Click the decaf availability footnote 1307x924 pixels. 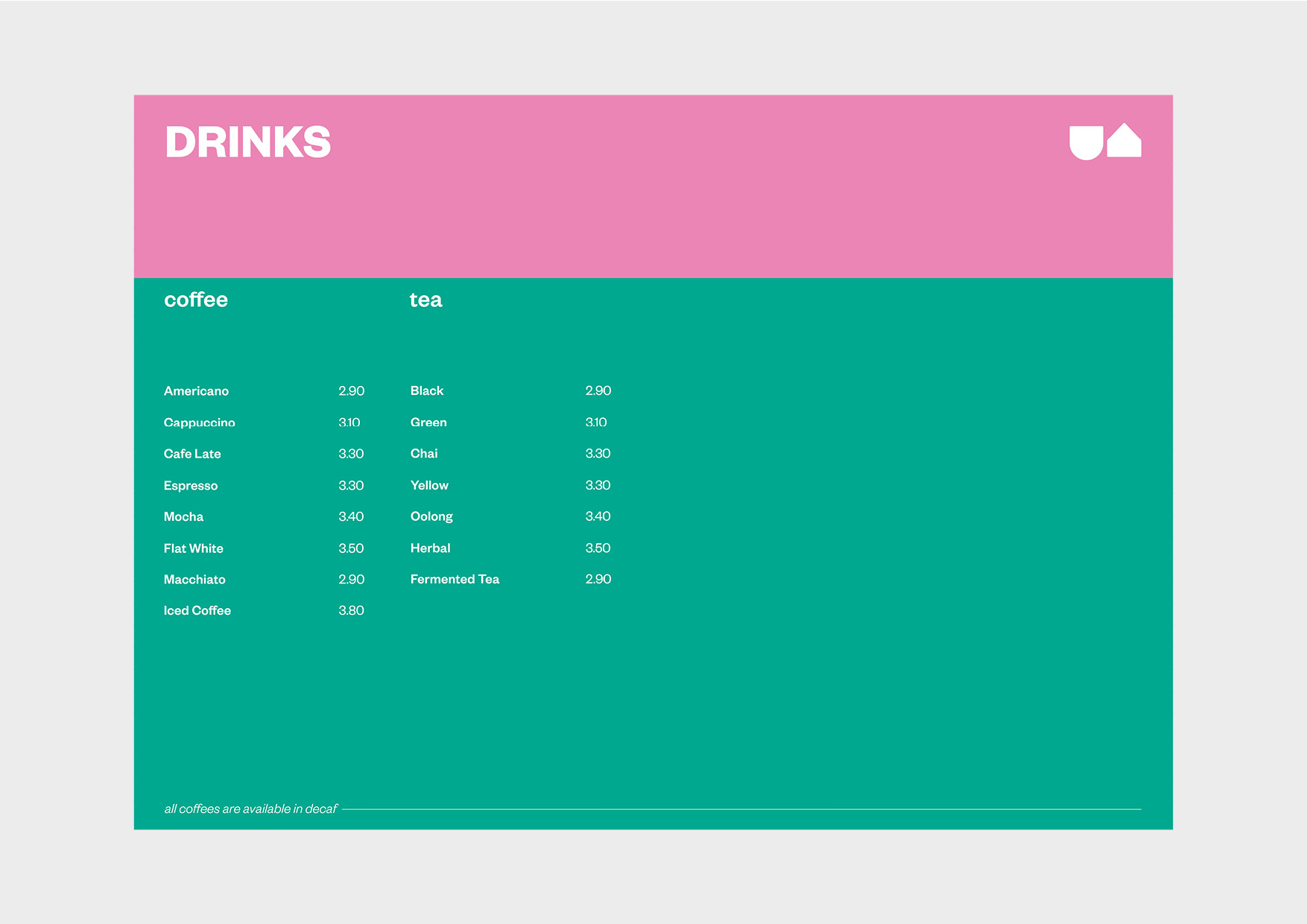pos(250,809)
